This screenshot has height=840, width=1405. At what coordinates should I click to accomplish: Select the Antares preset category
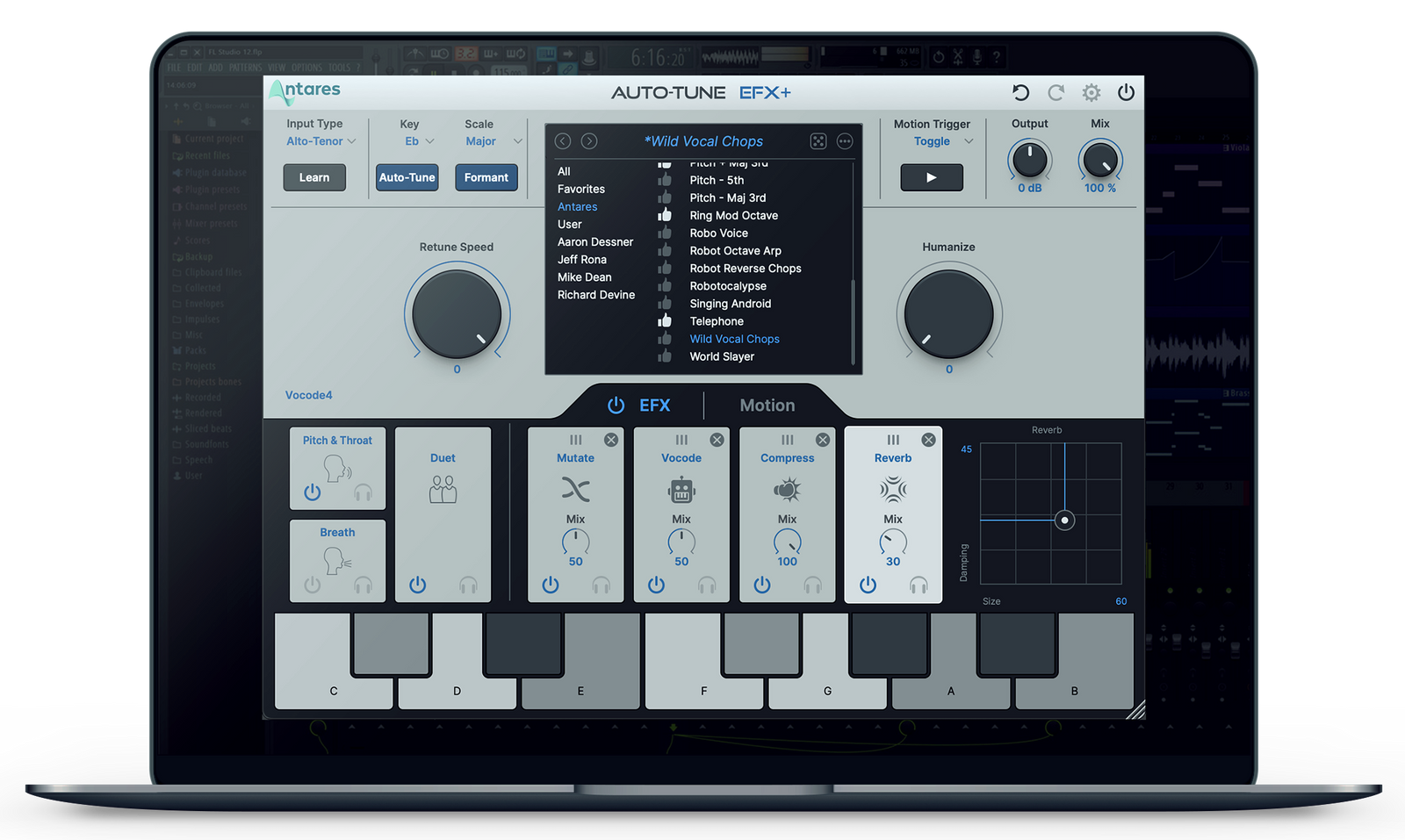578,206
